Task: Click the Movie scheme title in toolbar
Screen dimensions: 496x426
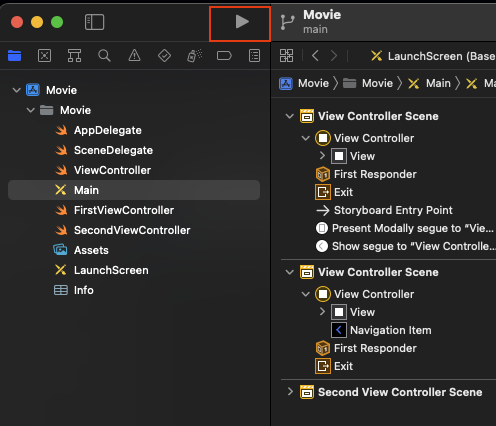Action: [x=322, y=15]
